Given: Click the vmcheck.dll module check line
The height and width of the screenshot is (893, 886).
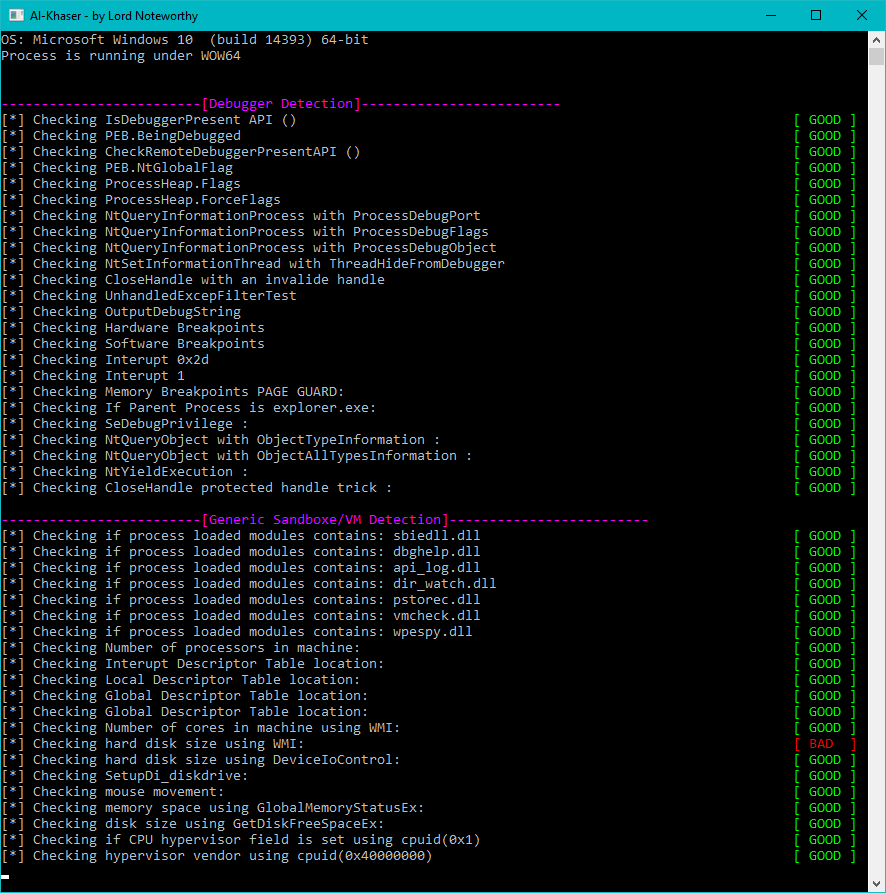Looking at the screenshot, I should point(241,615).
